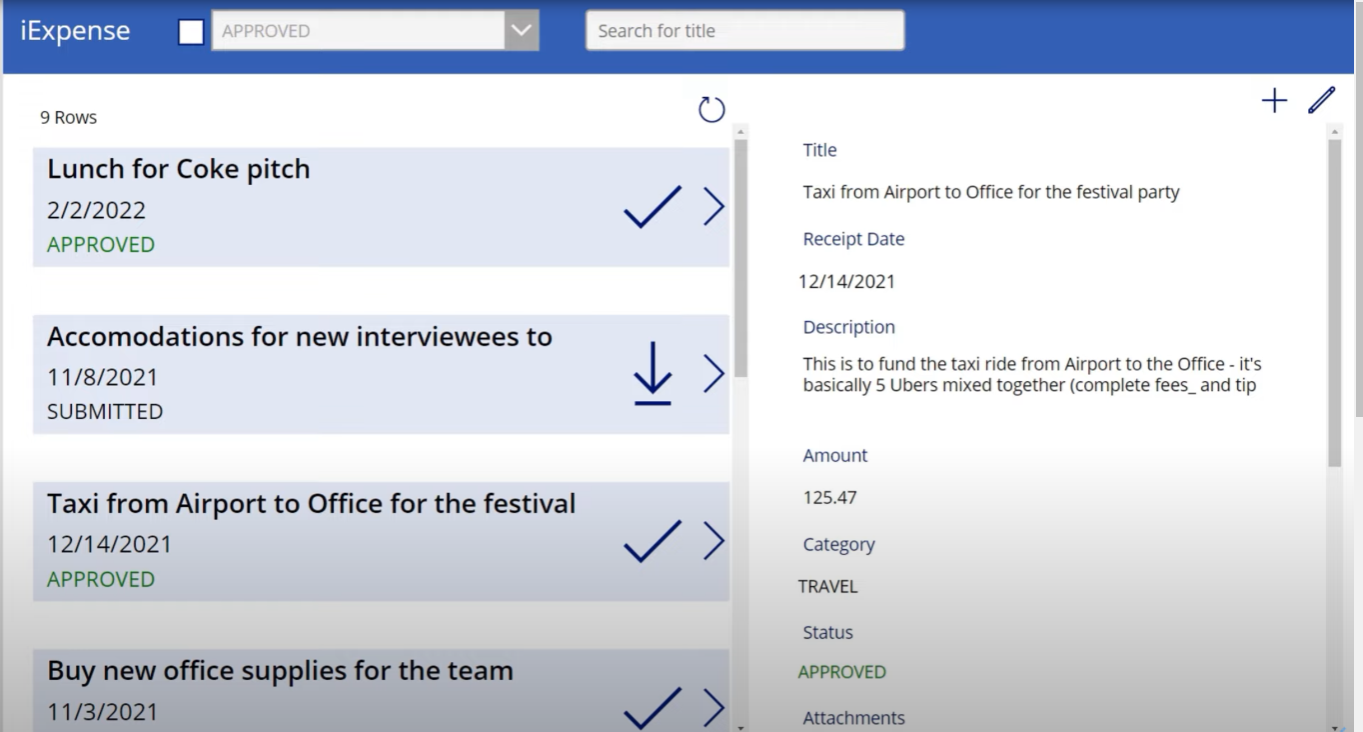1363x732 pixels.
Task: Edit the expense with pencil icon
Action: point(1321,100)
